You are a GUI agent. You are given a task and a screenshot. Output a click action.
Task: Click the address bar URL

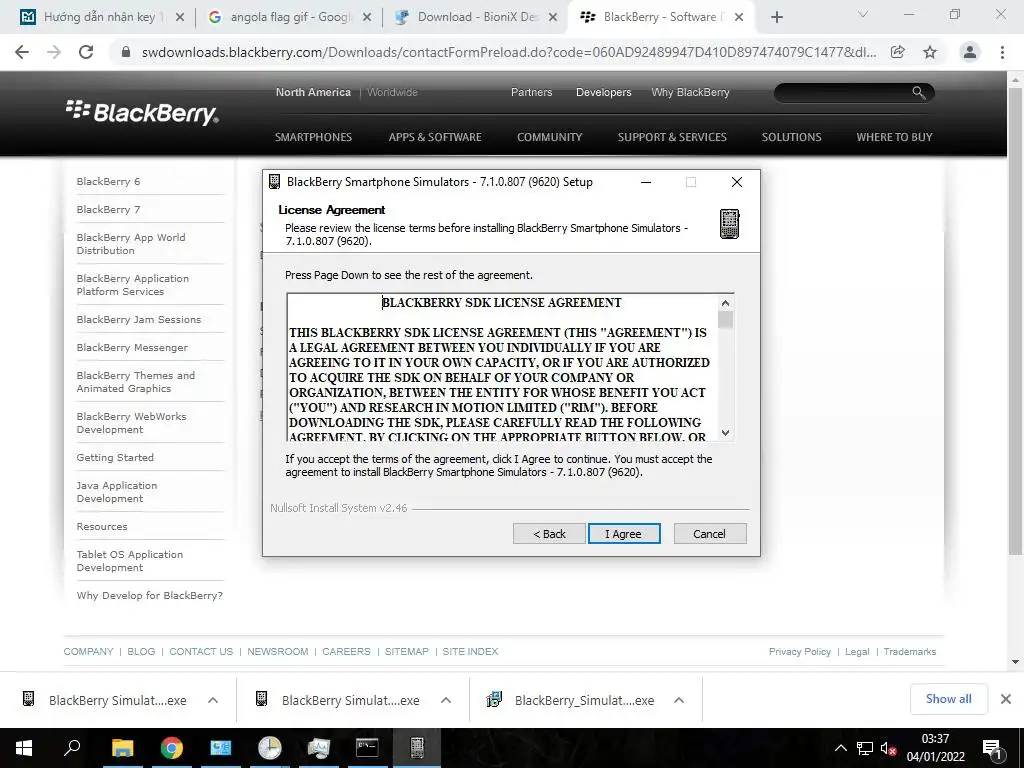pos(509,52)
